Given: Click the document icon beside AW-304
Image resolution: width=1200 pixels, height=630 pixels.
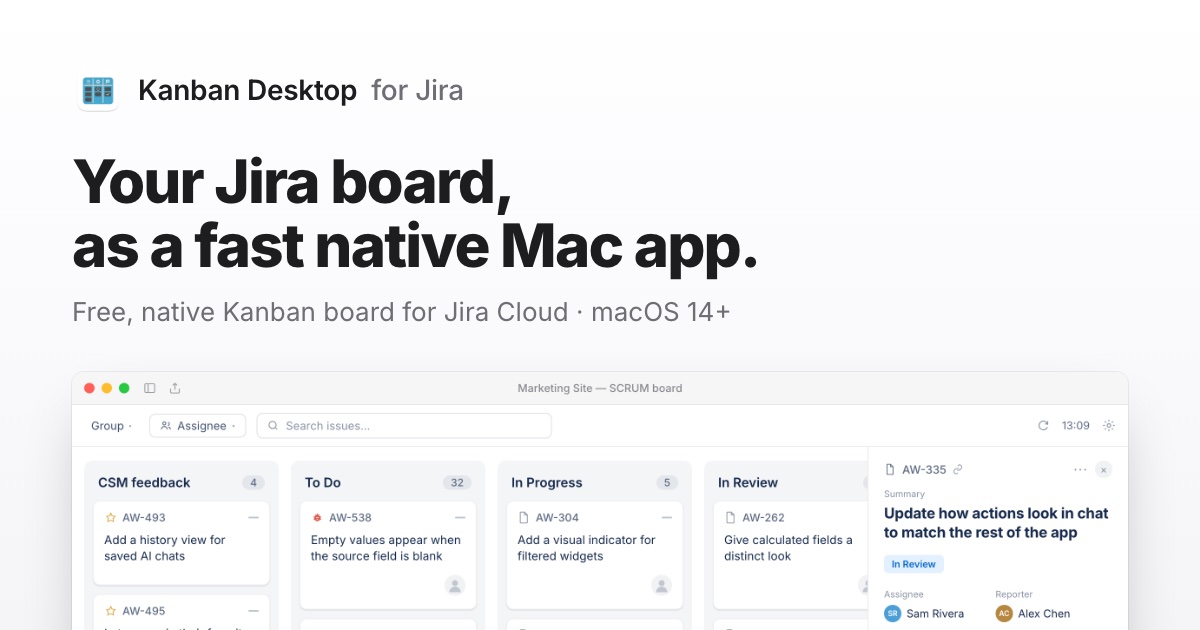Looking at the screenshot, I should pyautogui.click(x=524, y=518).
